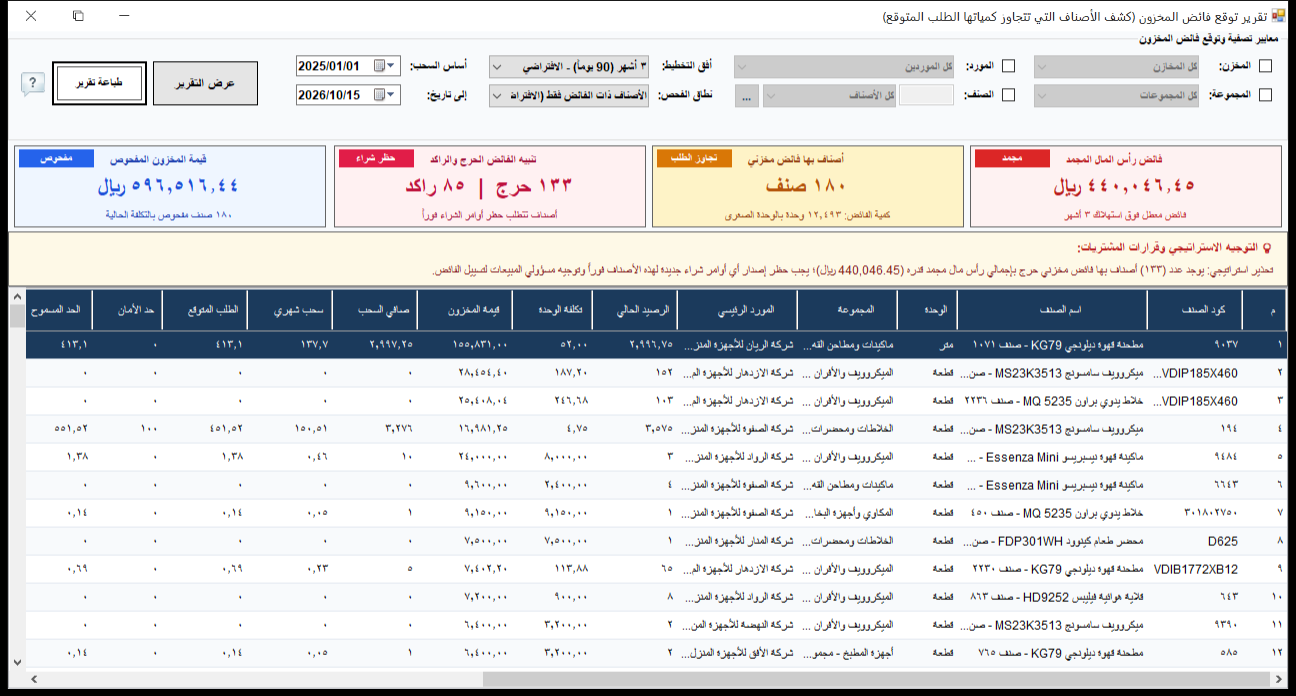Screen dimensions: 1296x696
Task: Tick the الصنف filter checkbox
Action: pyautogui.click(x=1008, y=95)
